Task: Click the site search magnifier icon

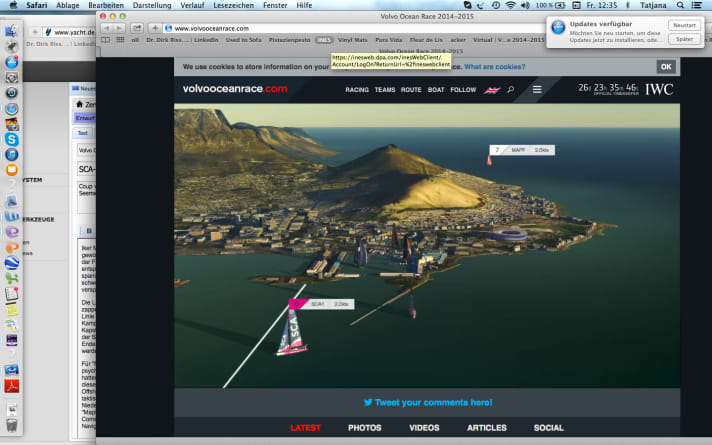Action: point(510,89)
